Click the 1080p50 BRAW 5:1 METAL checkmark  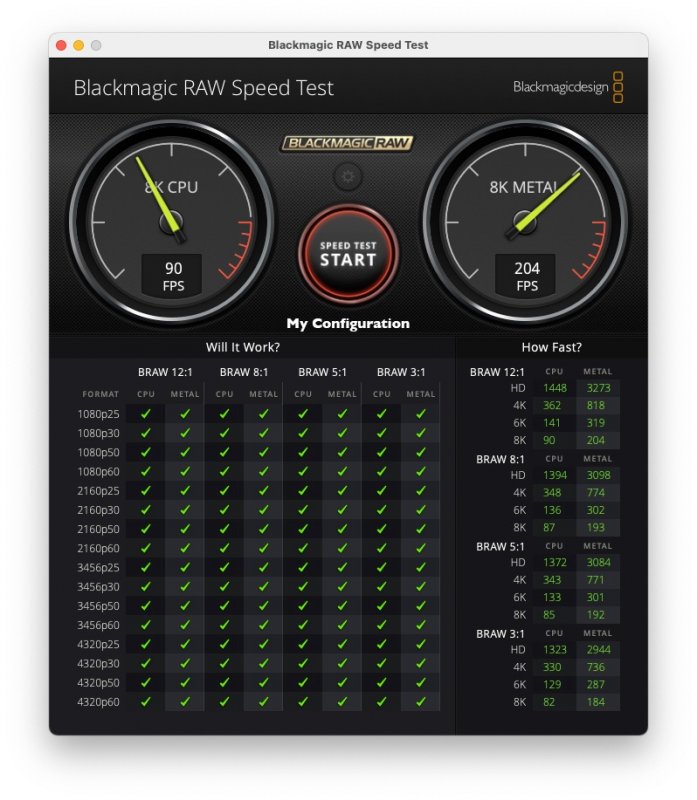pos(342,452)
